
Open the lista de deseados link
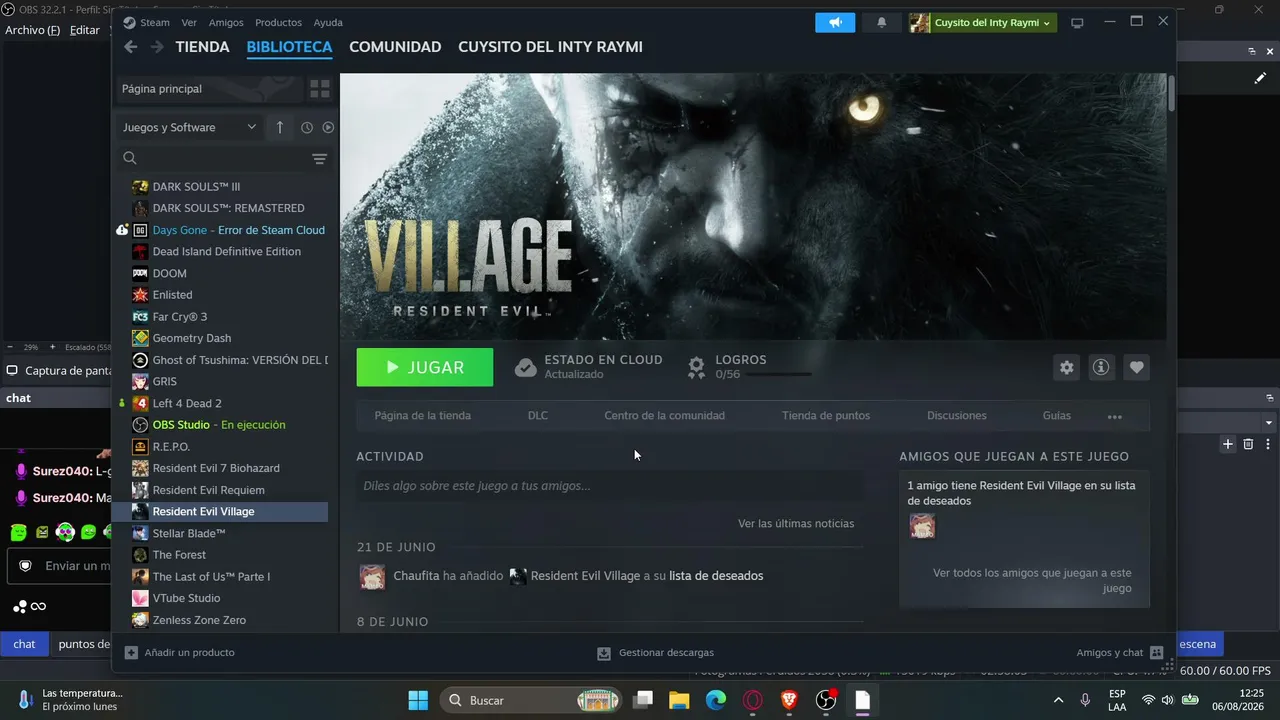coord(716,576)
